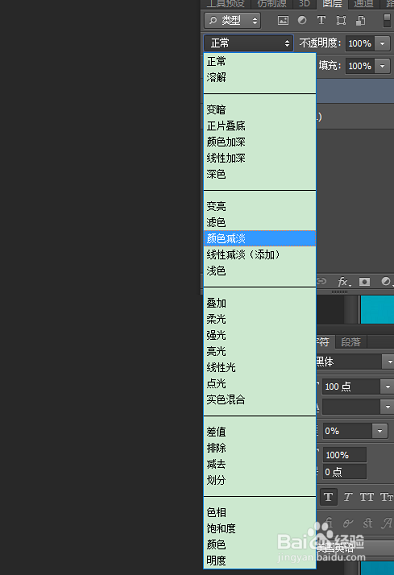Toggle fi standard ligatures option
Screen dimensions: 394x575
(329, 523)
